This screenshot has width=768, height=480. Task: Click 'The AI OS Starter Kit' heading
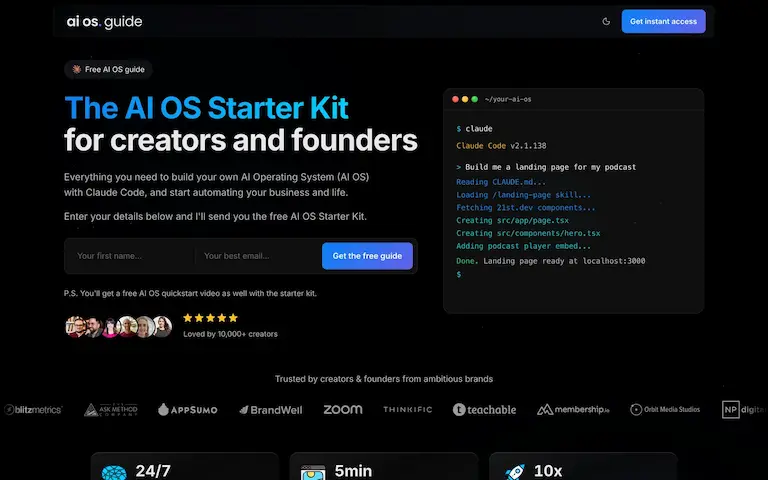206,108
